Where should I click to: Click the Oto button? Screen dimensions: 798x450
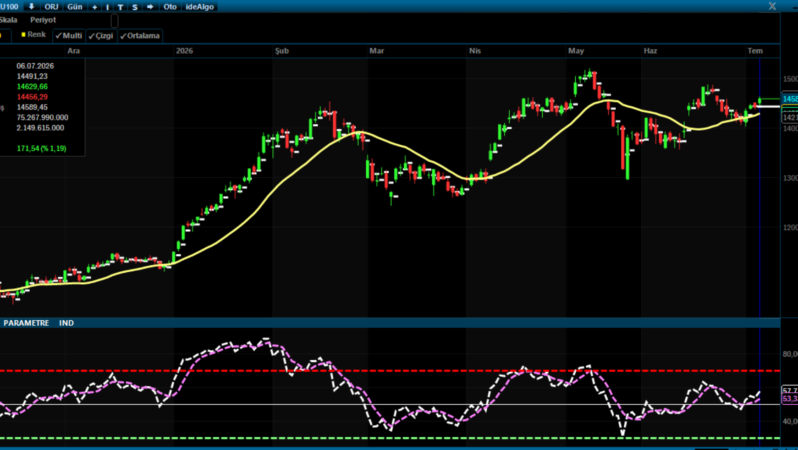pos(170,7)
